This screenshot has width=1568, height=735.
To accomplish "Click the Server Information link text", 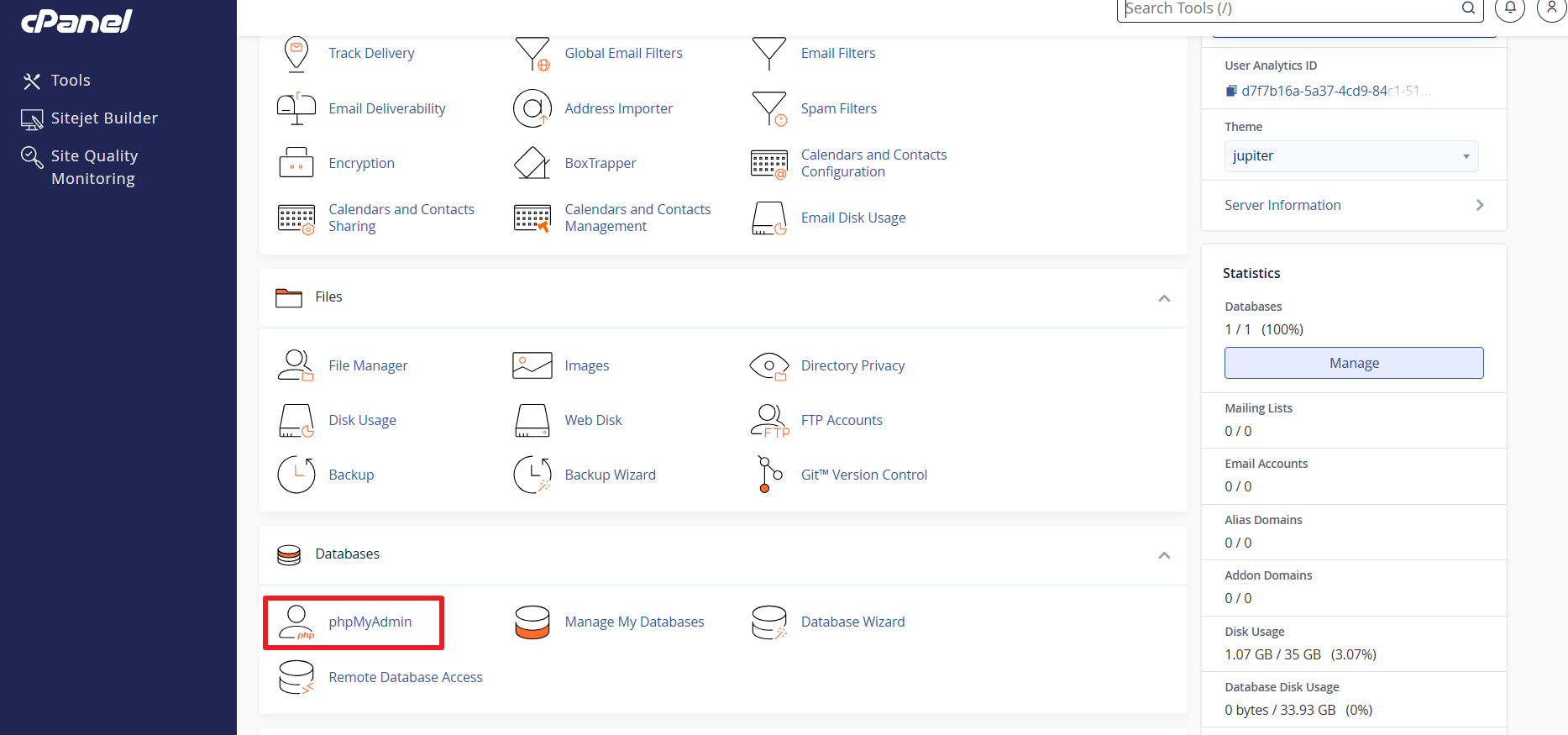I will (1282, 206).
